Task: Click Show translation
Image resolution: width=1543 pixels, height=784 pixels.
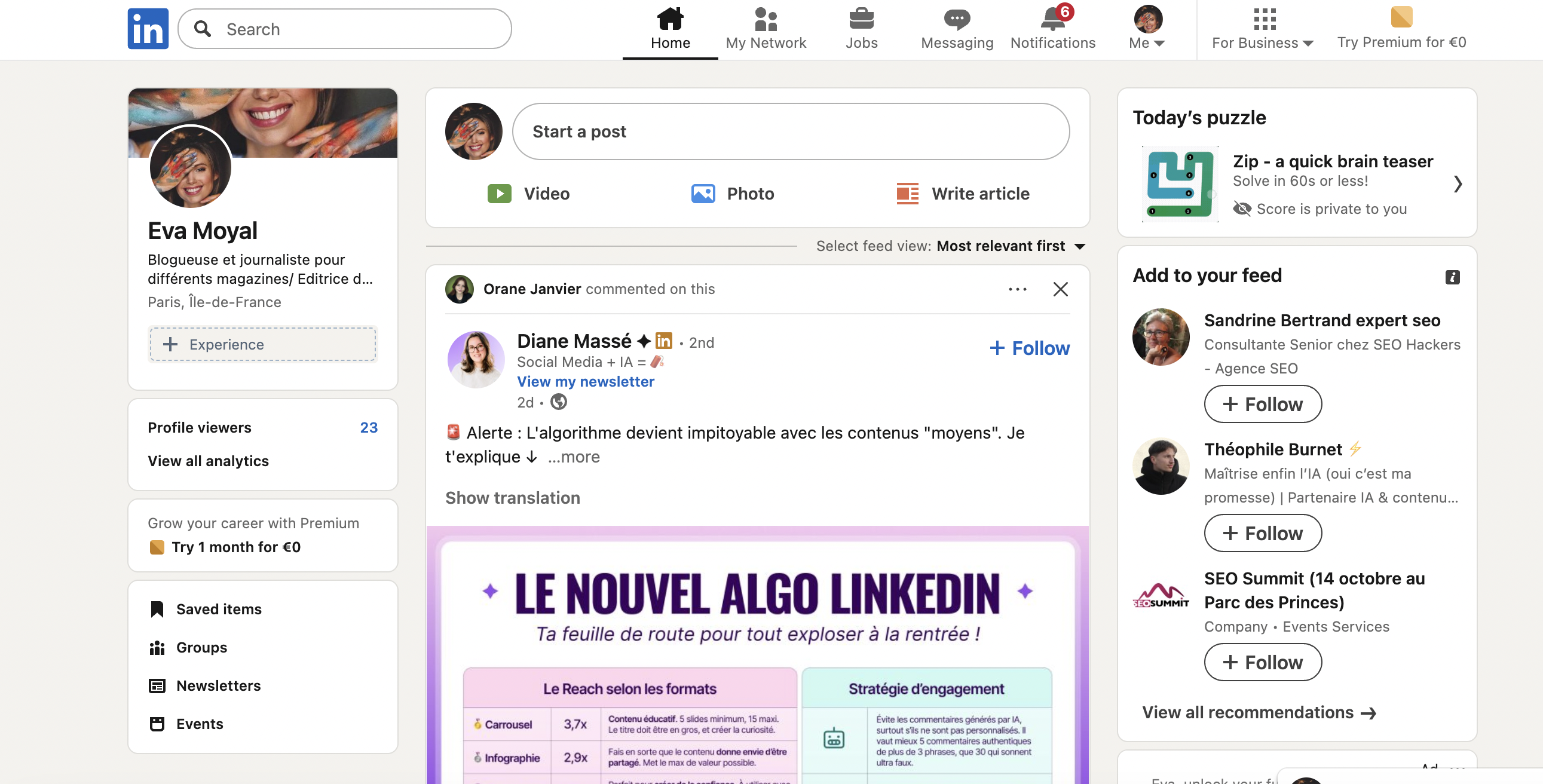Action: 512,498
